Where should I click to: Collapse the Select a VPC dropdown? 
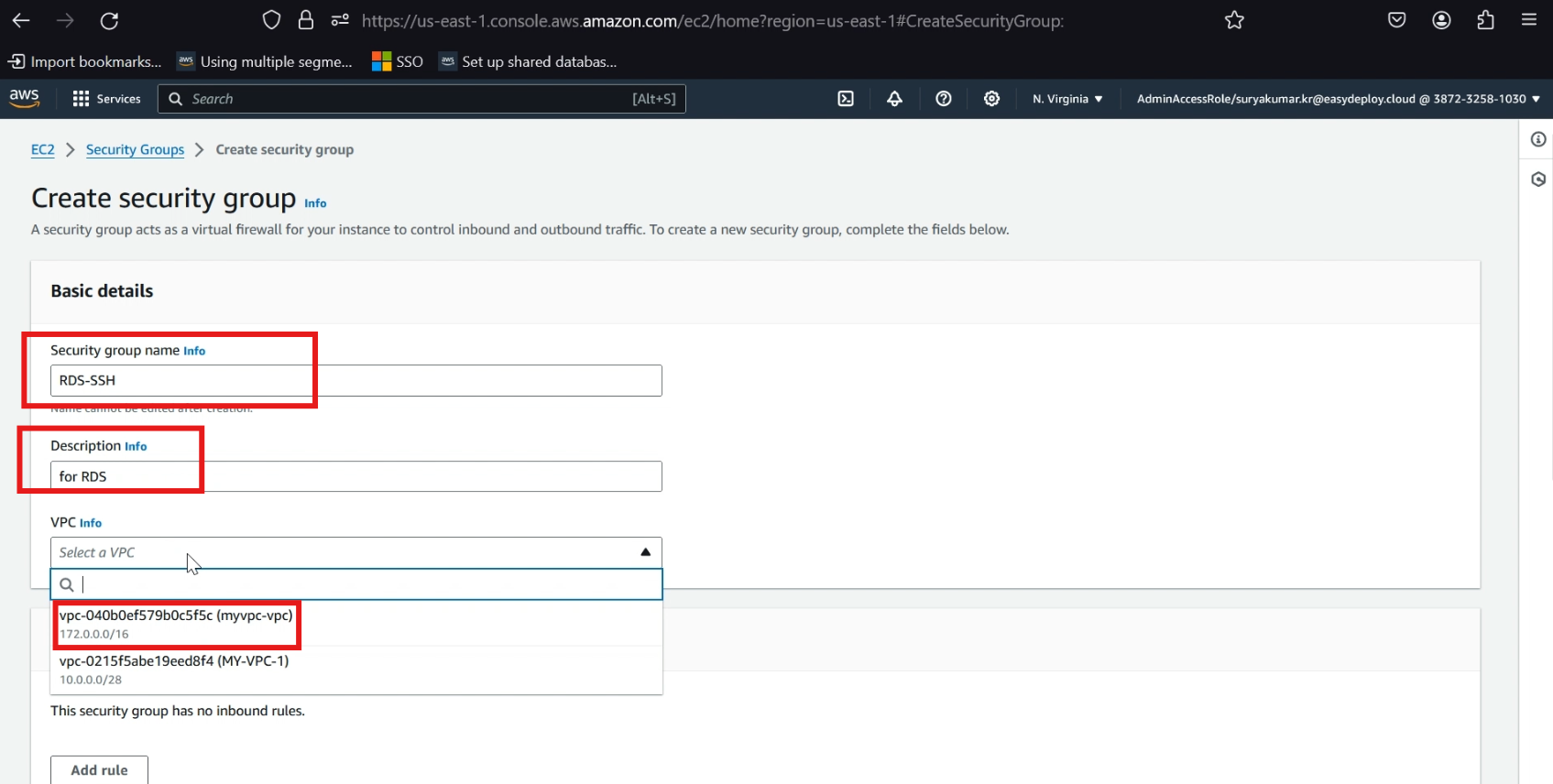356,552
